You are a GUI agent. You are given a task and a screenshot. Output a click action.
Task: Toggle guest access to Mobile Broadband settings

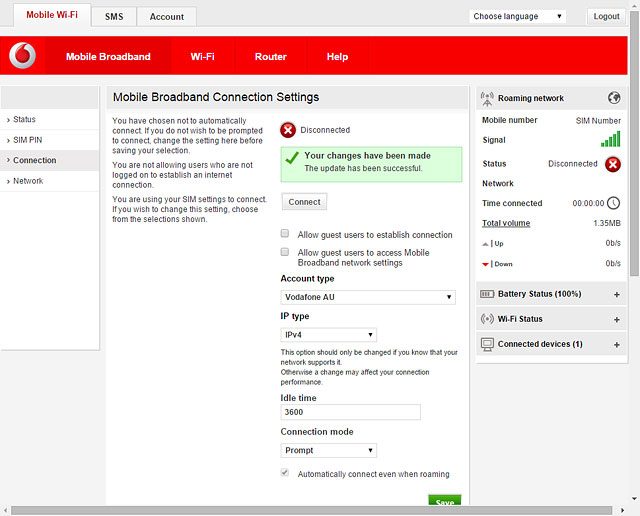click(285, 252)
